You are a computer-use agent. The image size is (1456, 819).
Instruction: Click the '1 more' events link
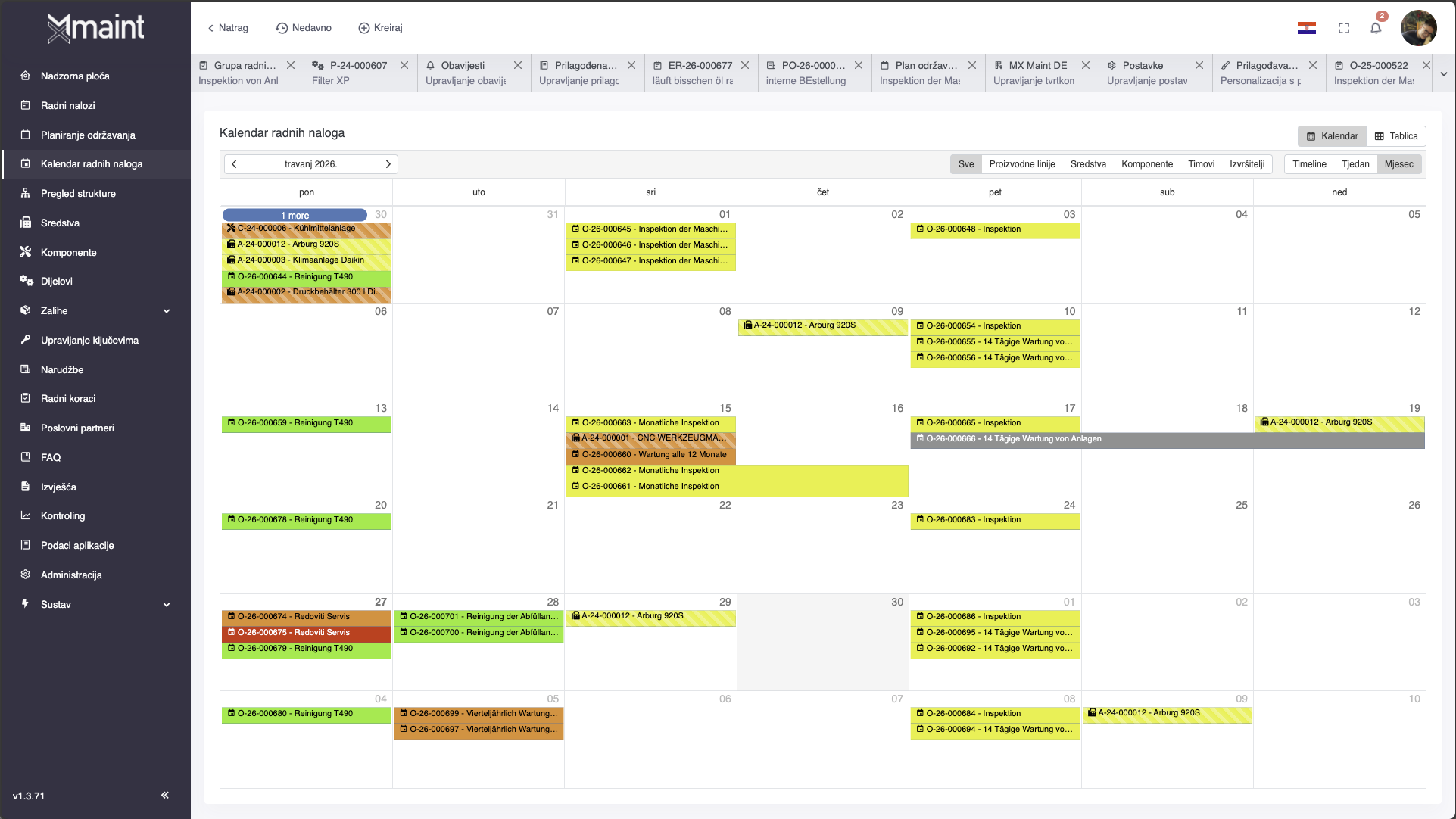point(295,216)
